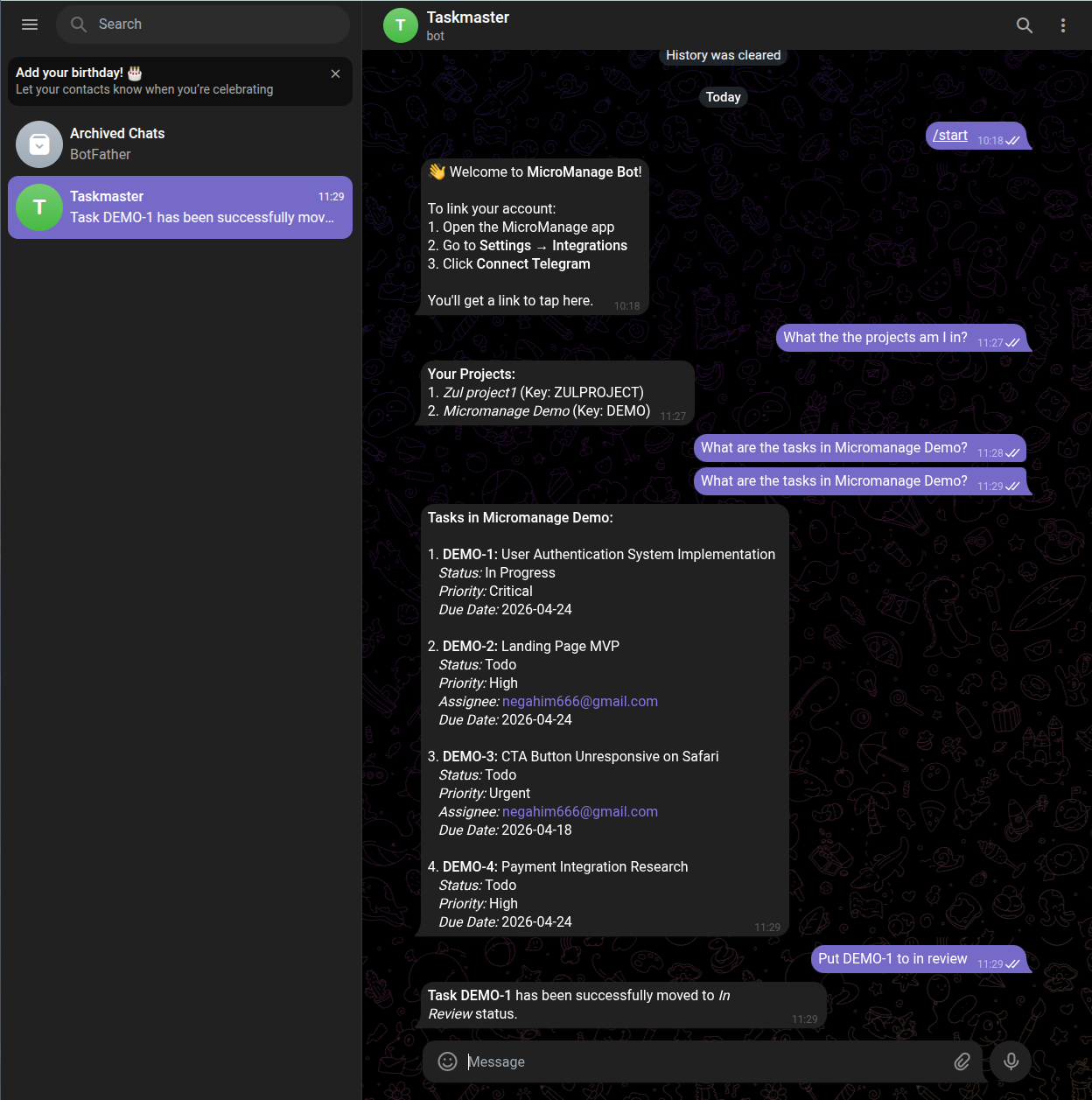Click the Today date badge

tap(724, 97)
